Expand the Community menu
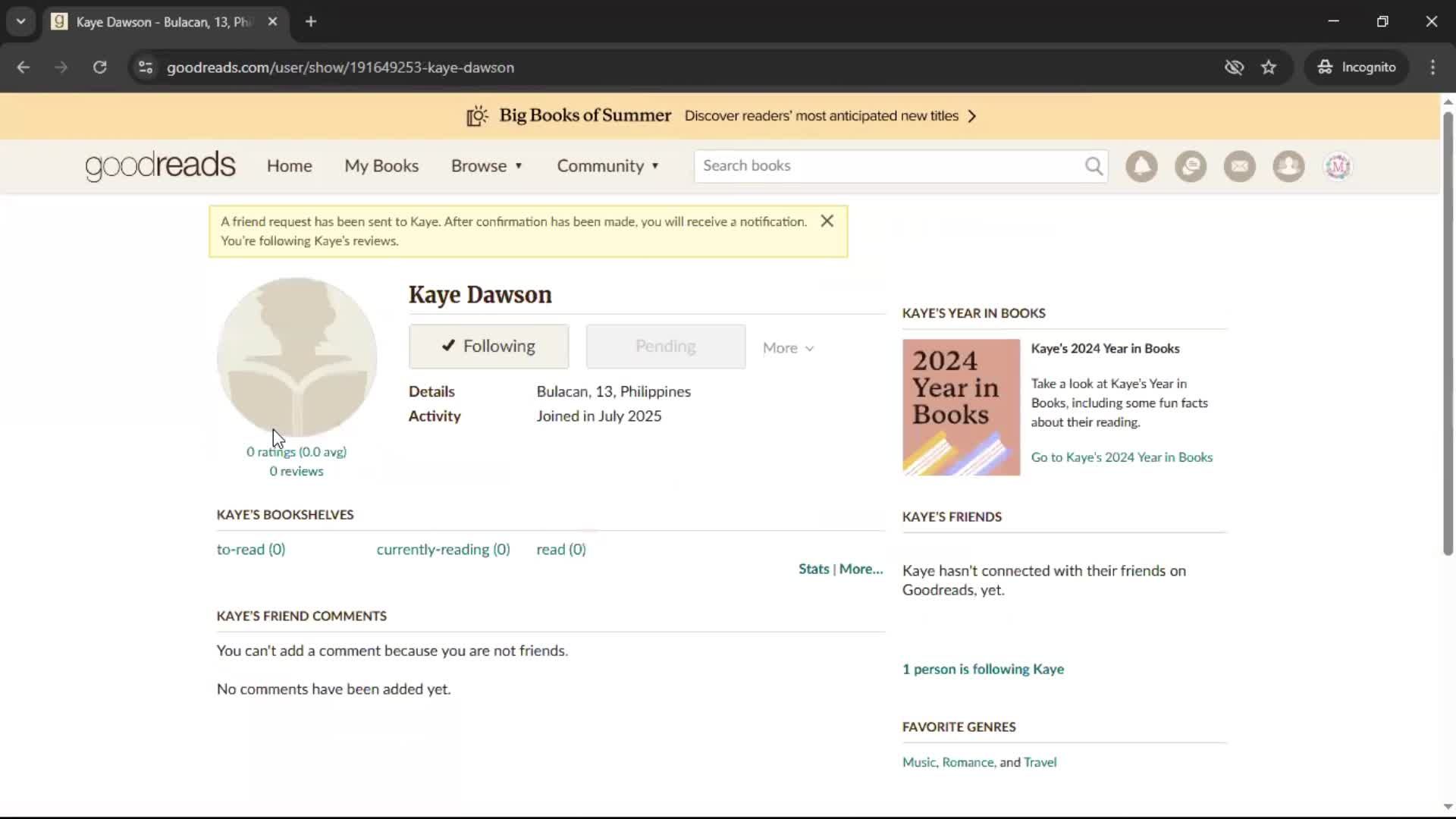The width and height of the screenshot is (1456, 819). click(608, 166)
